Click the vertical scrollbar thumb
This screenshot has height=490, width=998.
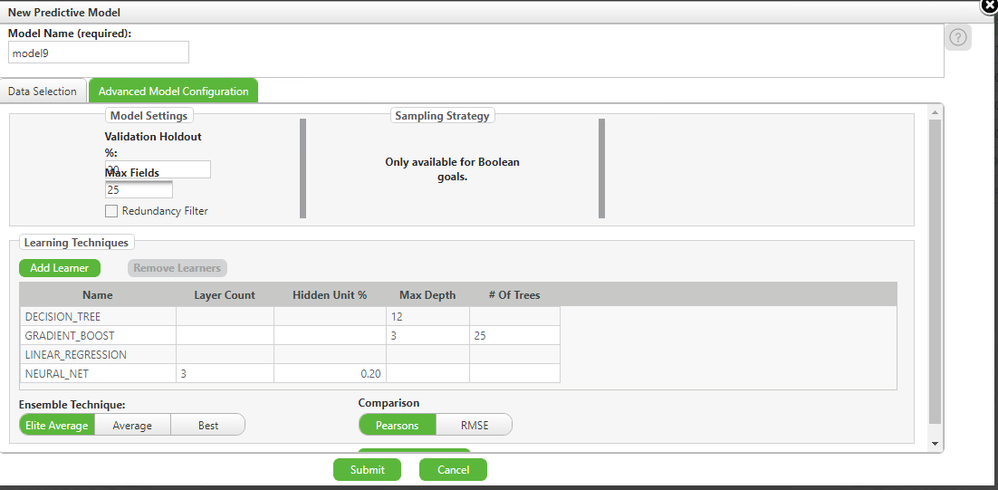tap(934, 272)
